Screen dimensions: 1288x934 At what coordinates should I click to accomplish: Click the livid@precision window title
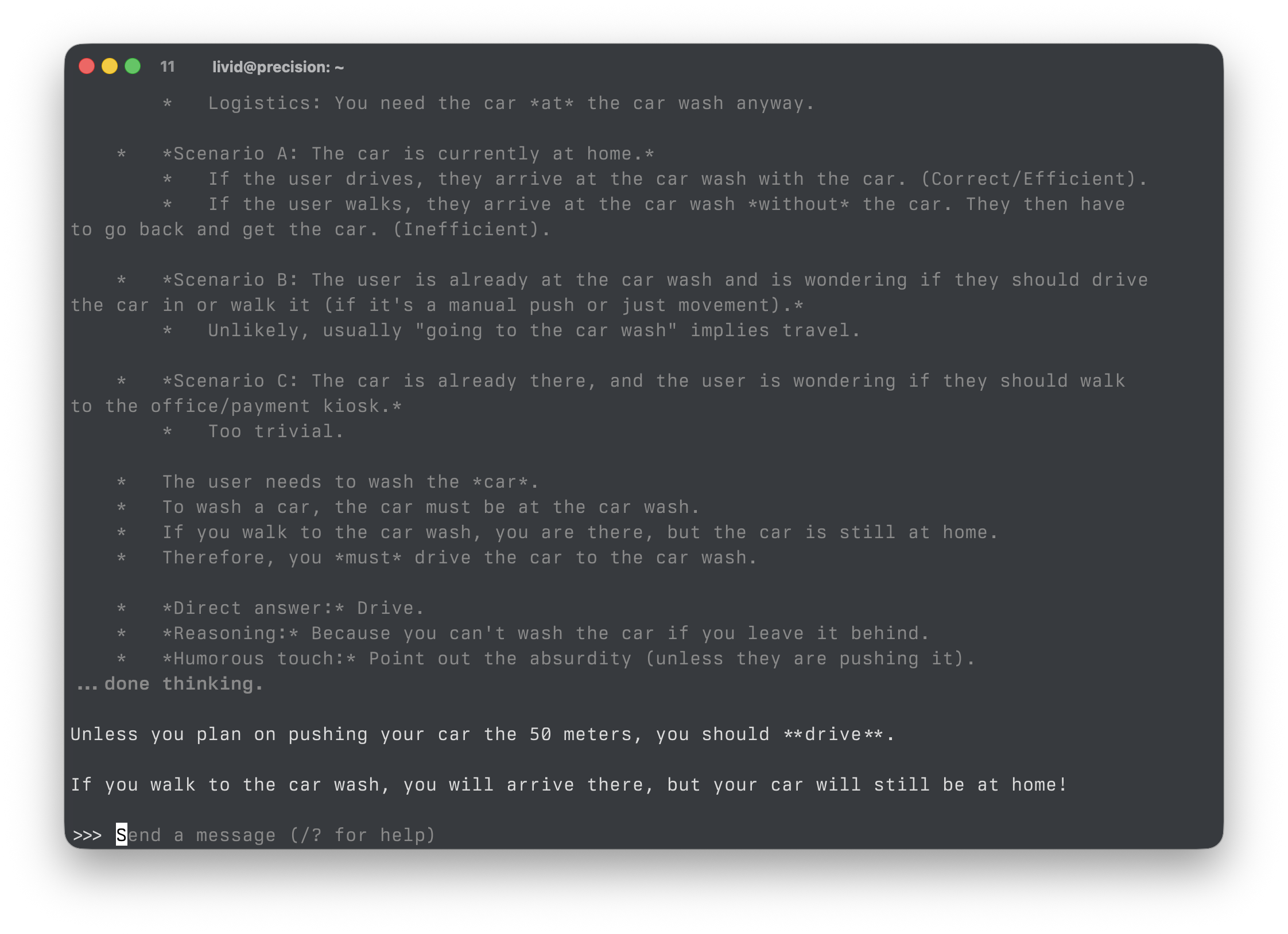[x=278, y=67]
